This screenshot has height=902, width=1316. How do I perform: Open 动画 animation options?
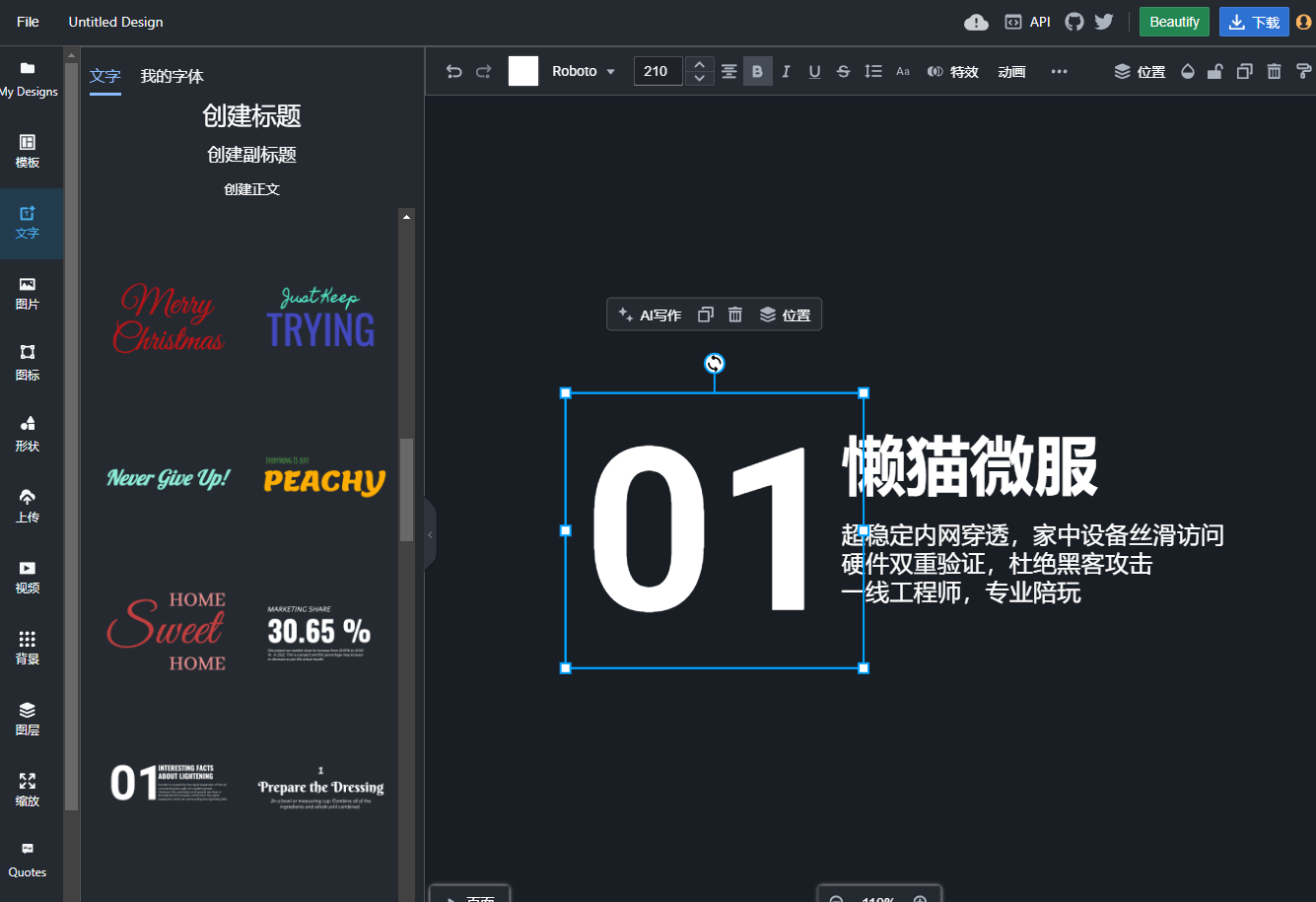1011,71
